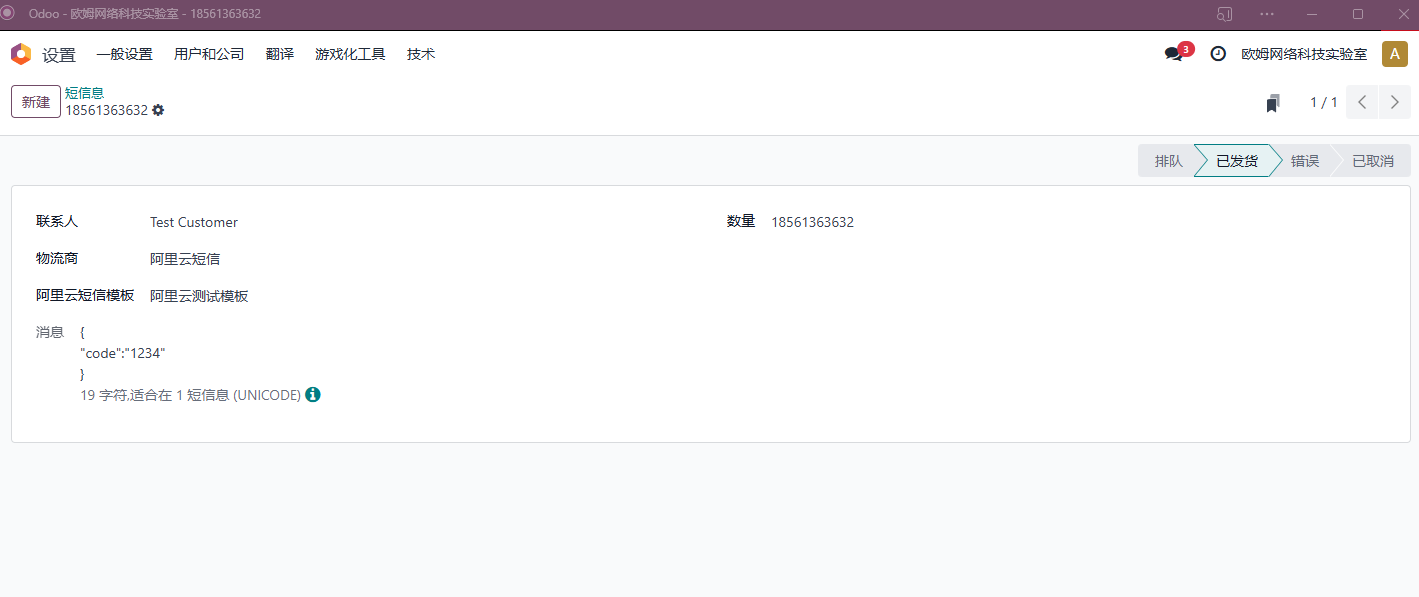Click the gear icon beside 18561363632
Image resolution: width=1419 pixels, height=597 pixels.
158,110
